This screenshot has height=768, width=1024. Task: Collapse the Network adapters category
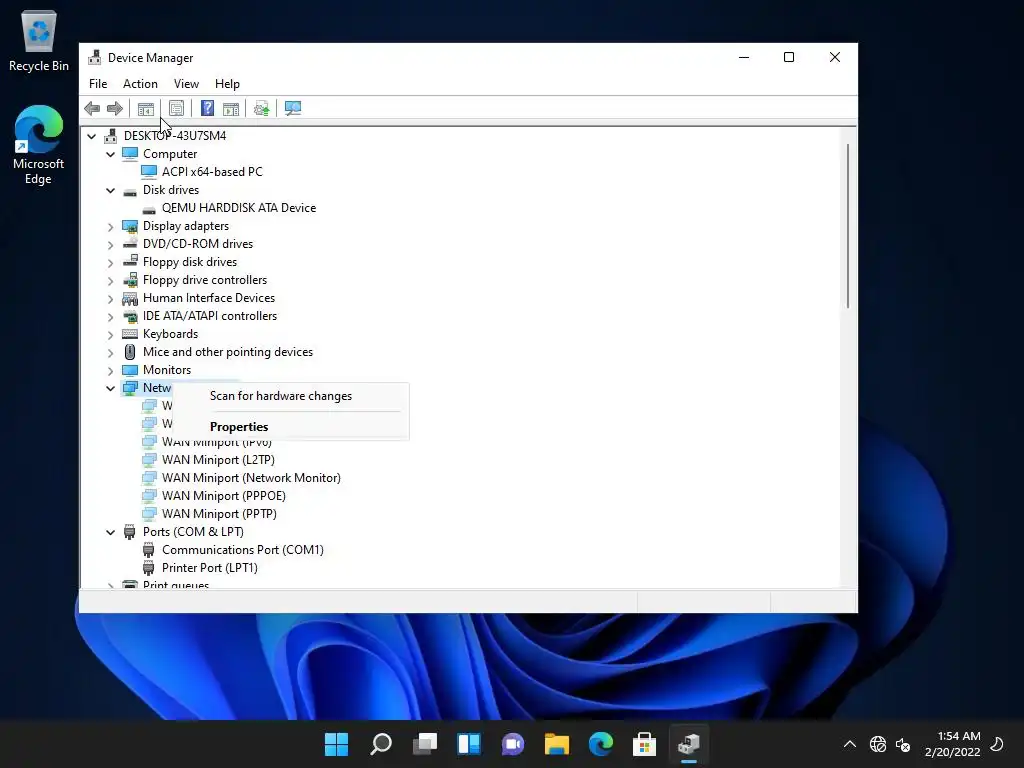[110, 388]
